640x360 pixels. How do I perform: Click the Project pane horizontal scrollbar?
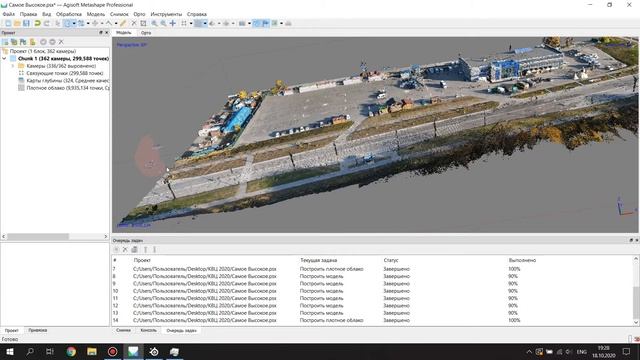click(x=38, y=236)
